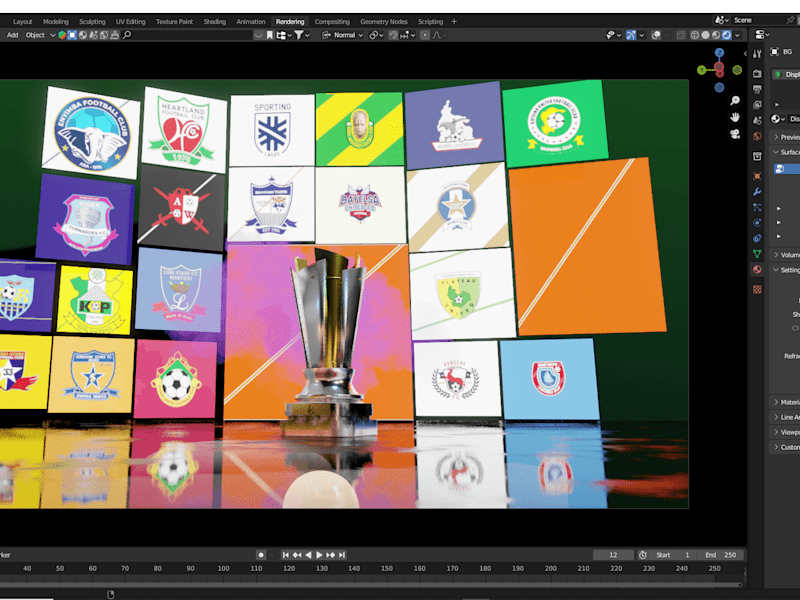Viewport: 800px width, 600px height.
Task: Open viewport object visibility dropdown
Action: [x=613, y=35]
